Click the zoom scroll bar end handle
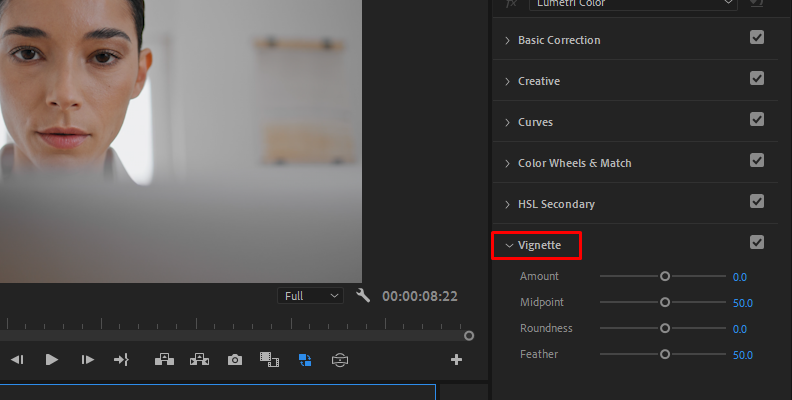The height and width of the screenshot is (400, 792). (469, 335)
